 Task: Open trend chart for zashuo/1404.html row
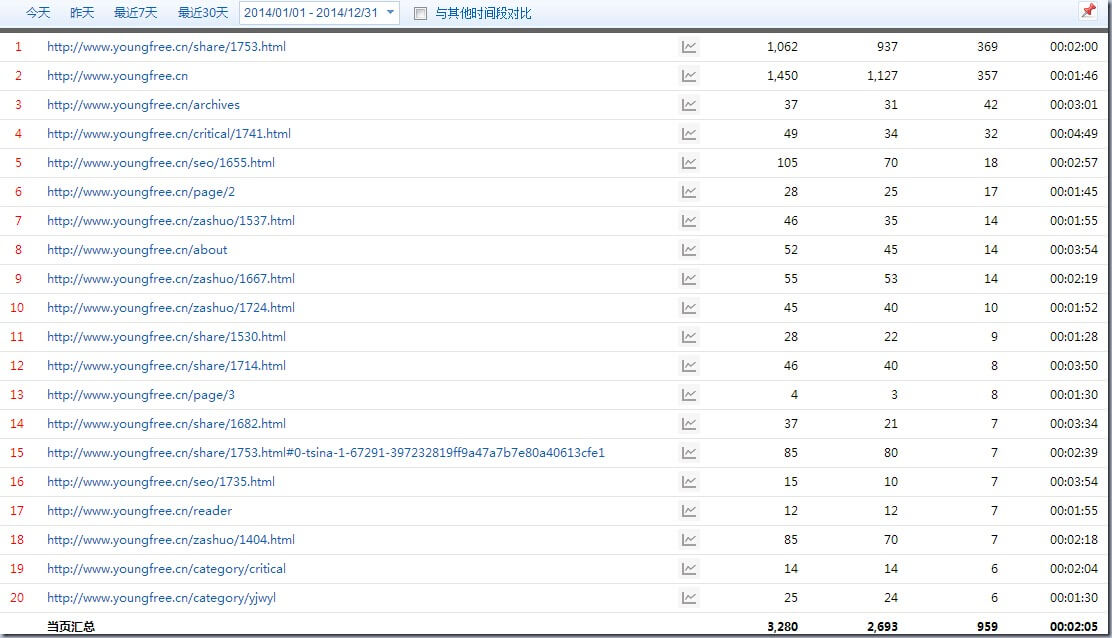tap(689, 541)
